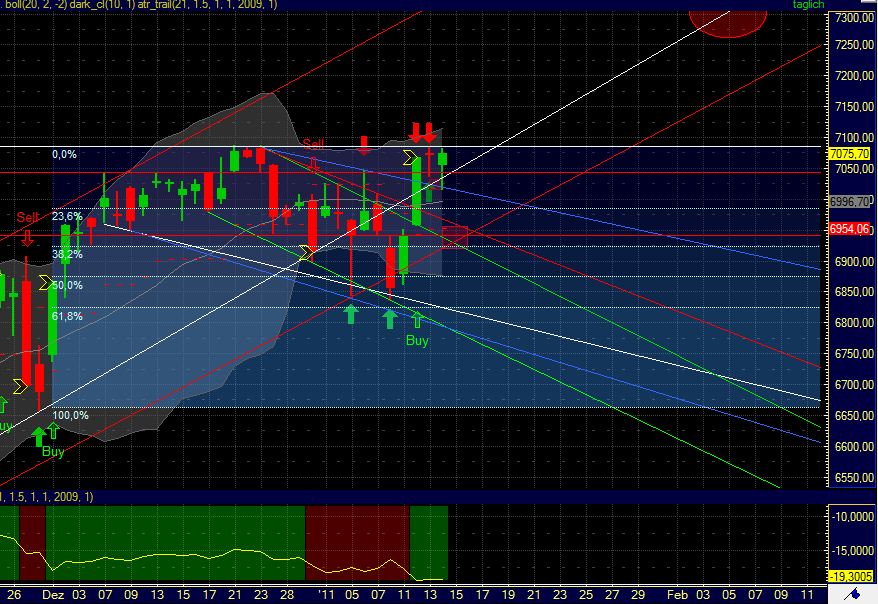Image resolution: width=878 pixels, height=604 pixels.
Task: Select the red semicircle drawing at the chart's top edge
Action: tap(728, 24)
